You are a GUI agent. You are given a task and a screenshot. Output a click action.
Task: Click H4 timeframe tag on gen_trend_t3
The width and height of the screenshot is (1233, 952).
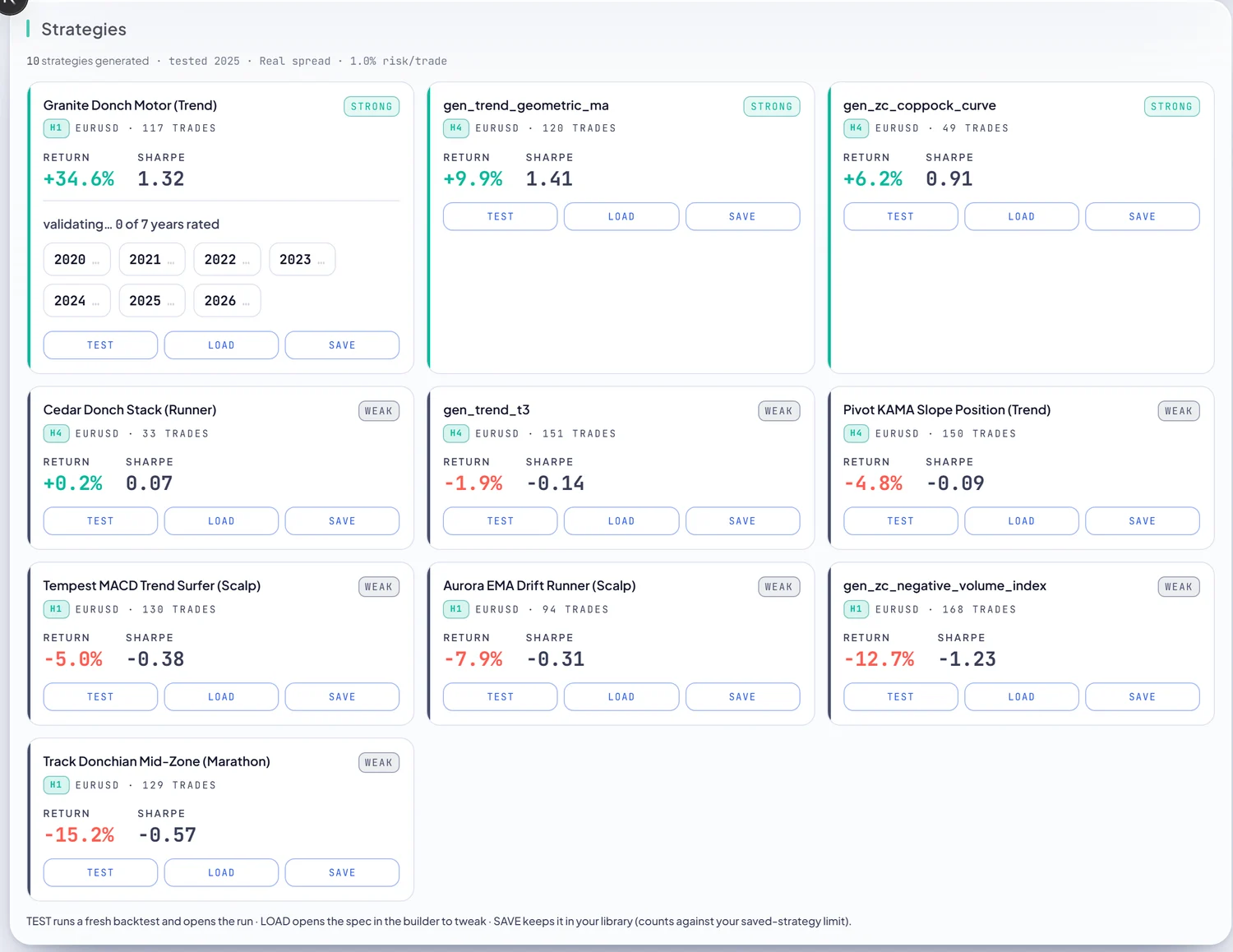coord(456,433)
